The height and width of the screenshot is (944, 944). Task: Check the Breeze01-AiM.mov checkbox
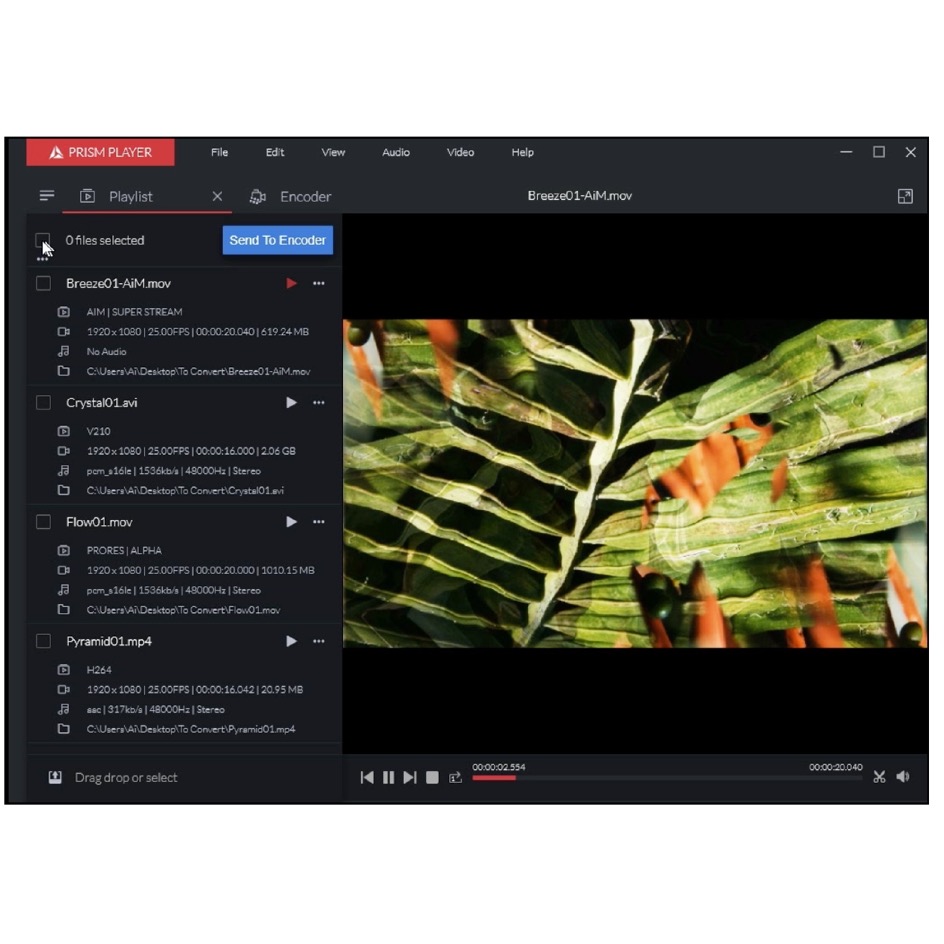coord(43,283)
